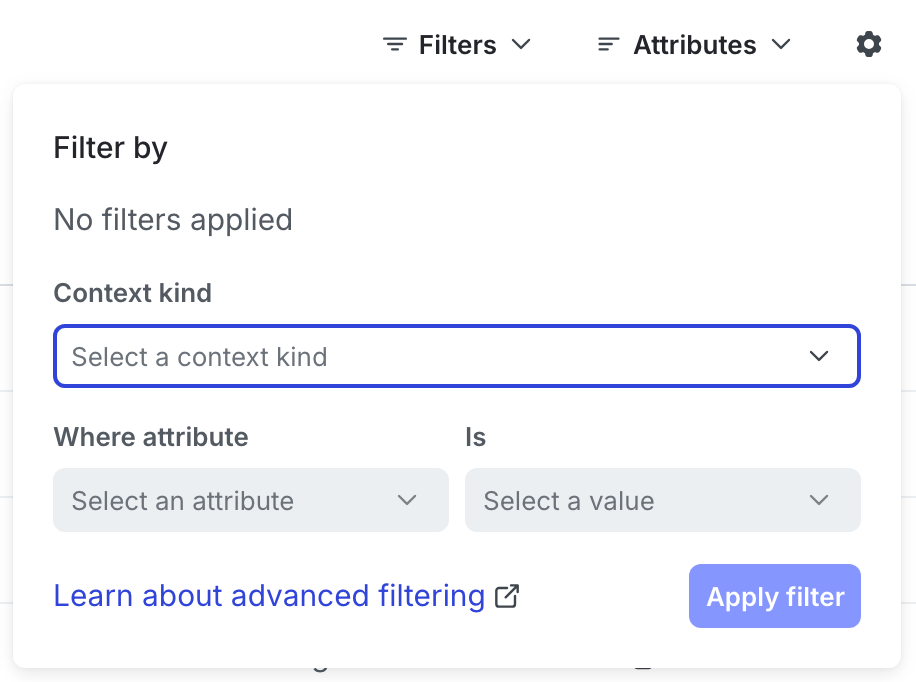Open the Context kind dropdown
Image resolution: width=916 pixels, height=682 pixels.
(x=456, y=356)
